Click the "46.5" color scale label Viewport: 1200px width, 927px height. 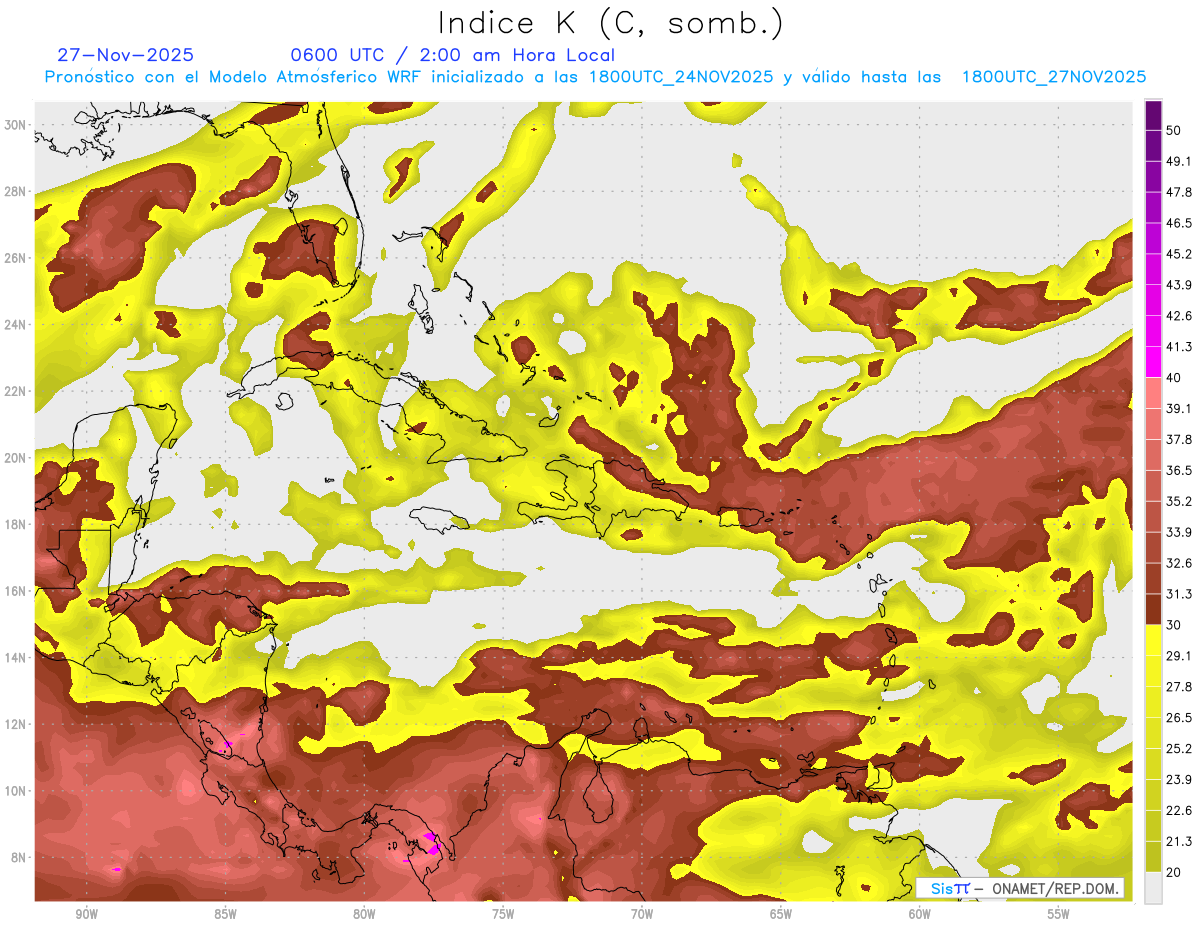click(x=1179, y=223)
